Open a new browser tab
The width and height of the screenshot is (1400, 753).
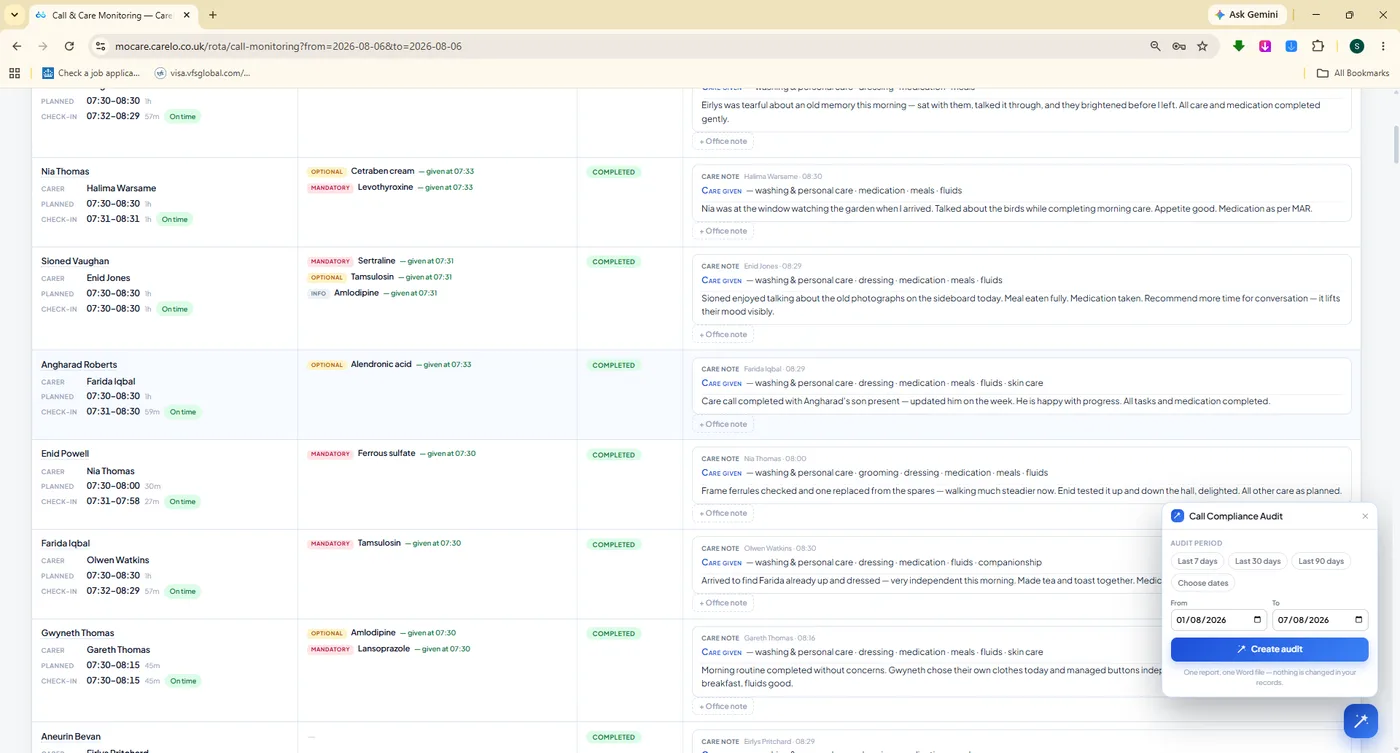(212, 15)
